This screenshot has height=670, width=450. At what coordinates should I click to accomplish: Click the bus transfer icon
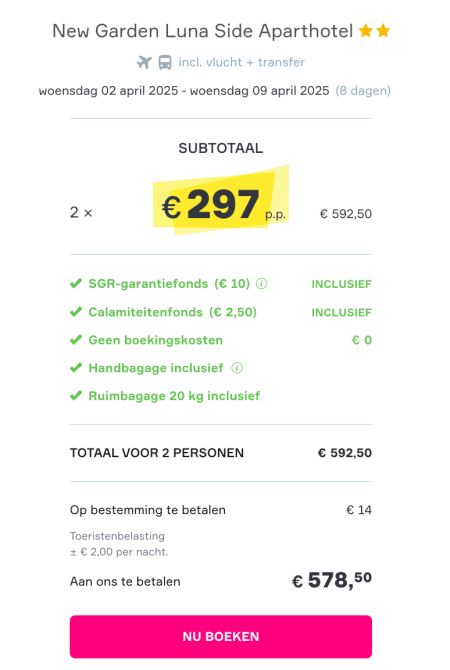pos(165,62)
